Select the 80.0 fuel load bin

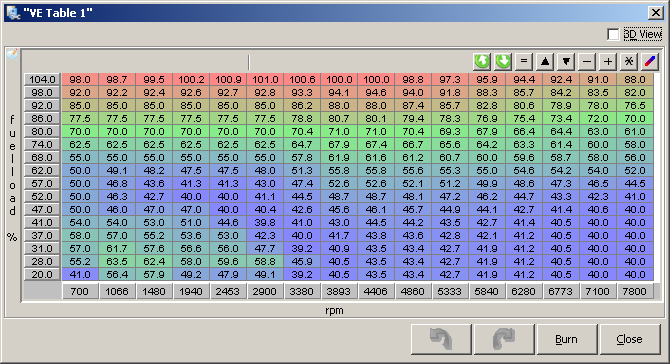point(42,132)
